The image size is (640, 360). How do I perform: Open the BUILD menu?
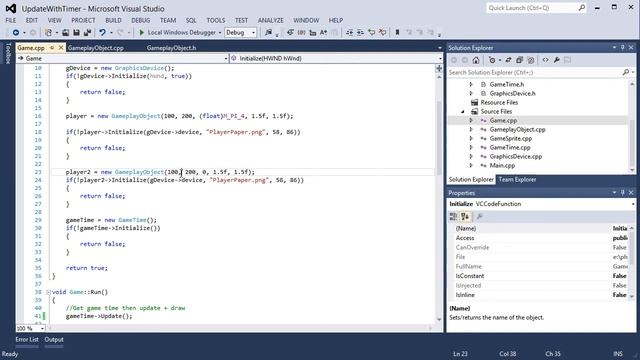point(113,20)
